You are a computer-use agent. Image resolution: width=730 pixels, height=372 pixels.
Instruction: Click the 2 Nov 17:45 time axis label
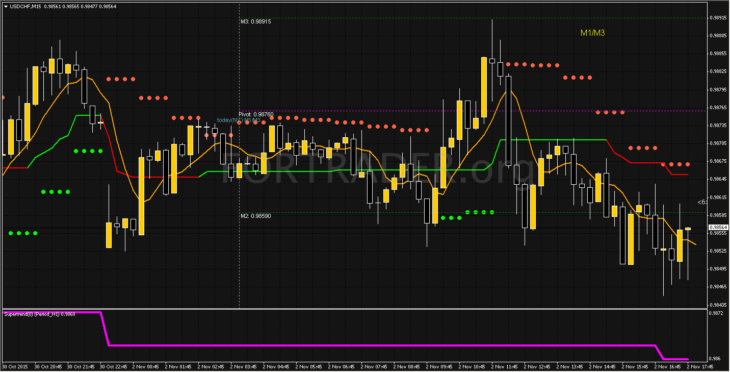(x=700, y=367)
